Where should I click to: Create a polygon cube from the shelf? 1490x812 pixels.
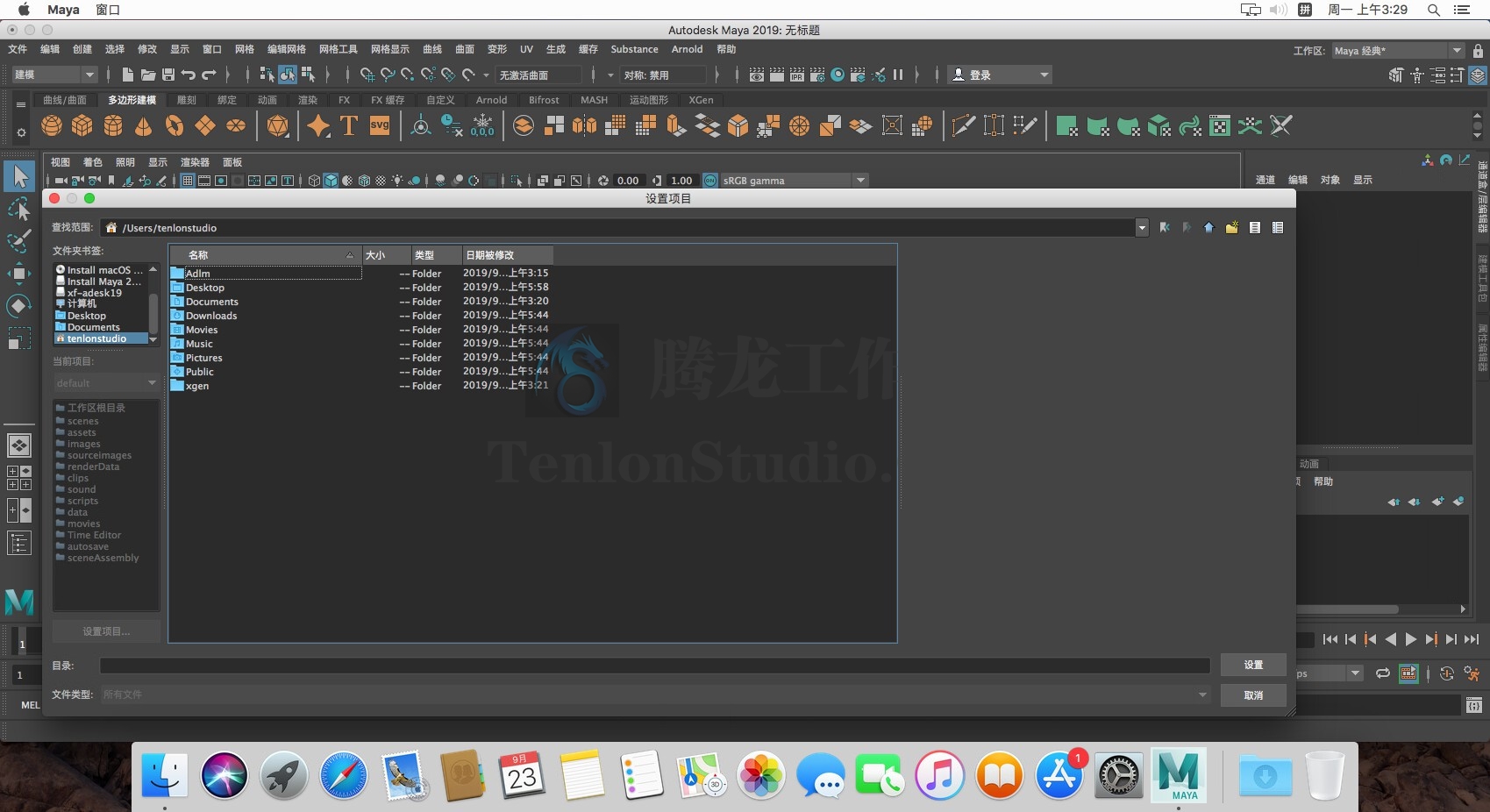point(82,126)
